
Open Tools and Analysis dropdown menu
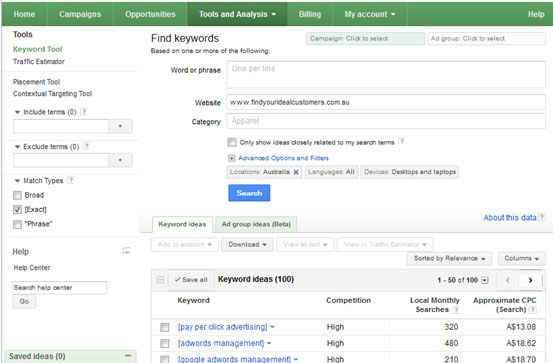click(x=237, y=14)
